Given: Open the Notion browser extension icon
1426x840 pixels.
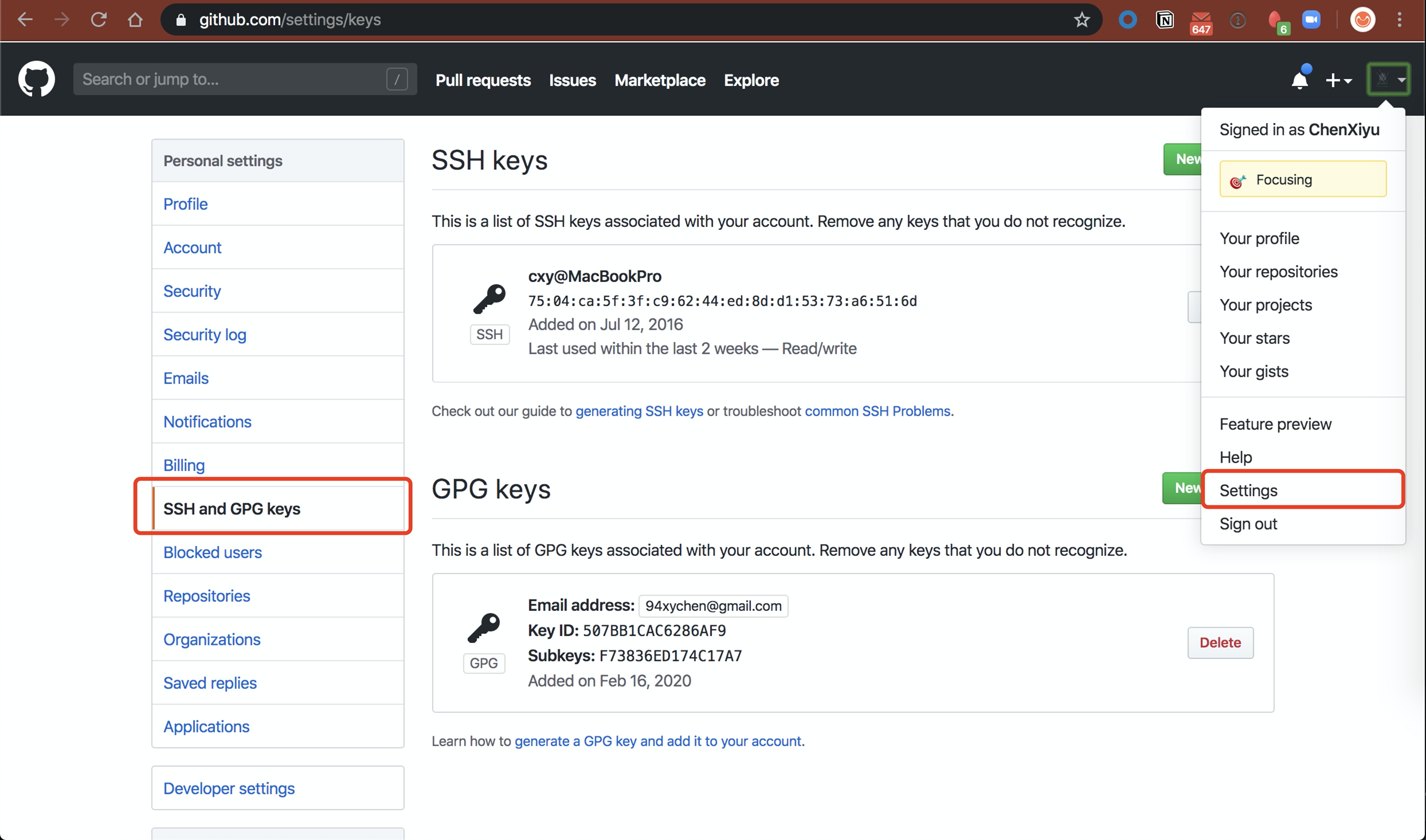Looking at the screenshot, I should pyautogui.click(x=1165, y=19).
